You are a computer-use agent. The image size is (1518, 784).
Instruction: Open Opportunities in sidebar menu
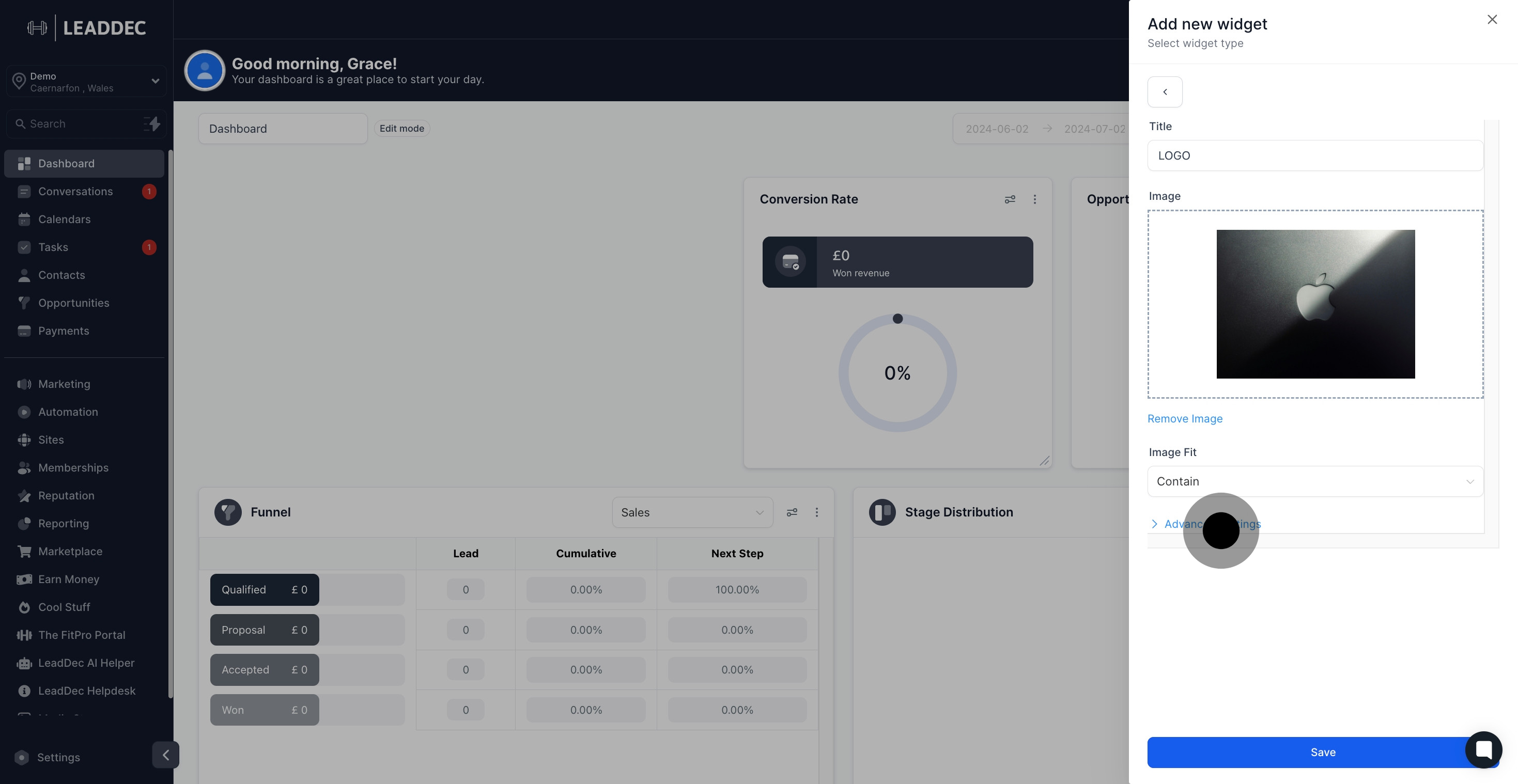click(x=74, y=303)
